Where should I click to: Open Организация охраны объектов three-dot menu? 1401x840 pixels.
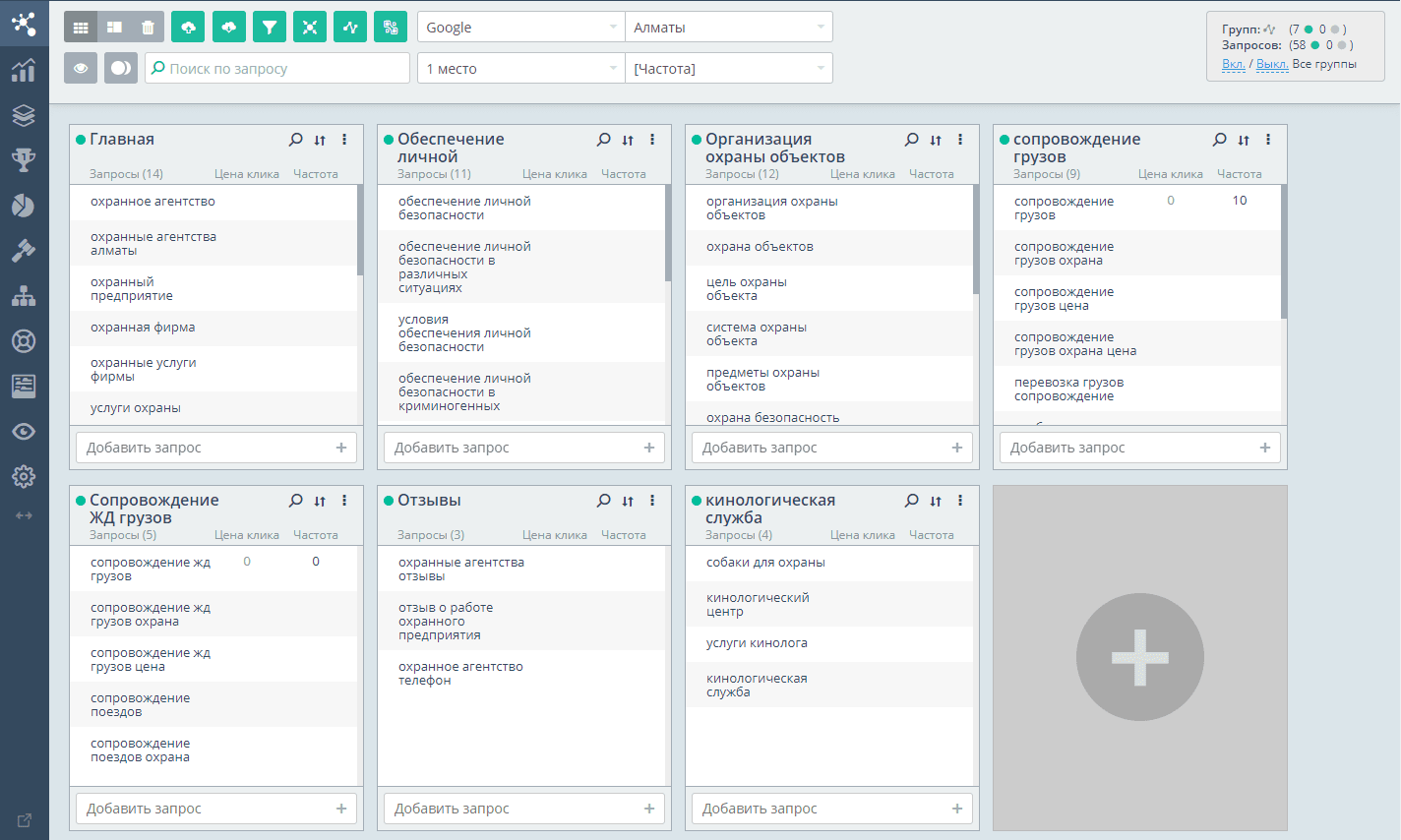pyautogui.click(x=960, y=140)
